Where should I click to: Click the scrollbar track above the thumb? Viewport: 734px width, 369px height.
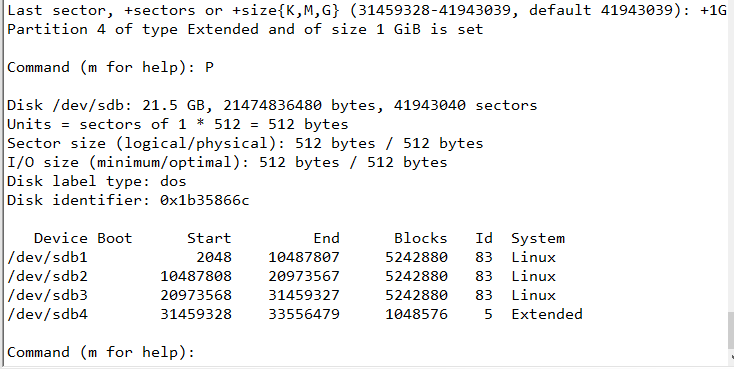[x=731, y=155]
